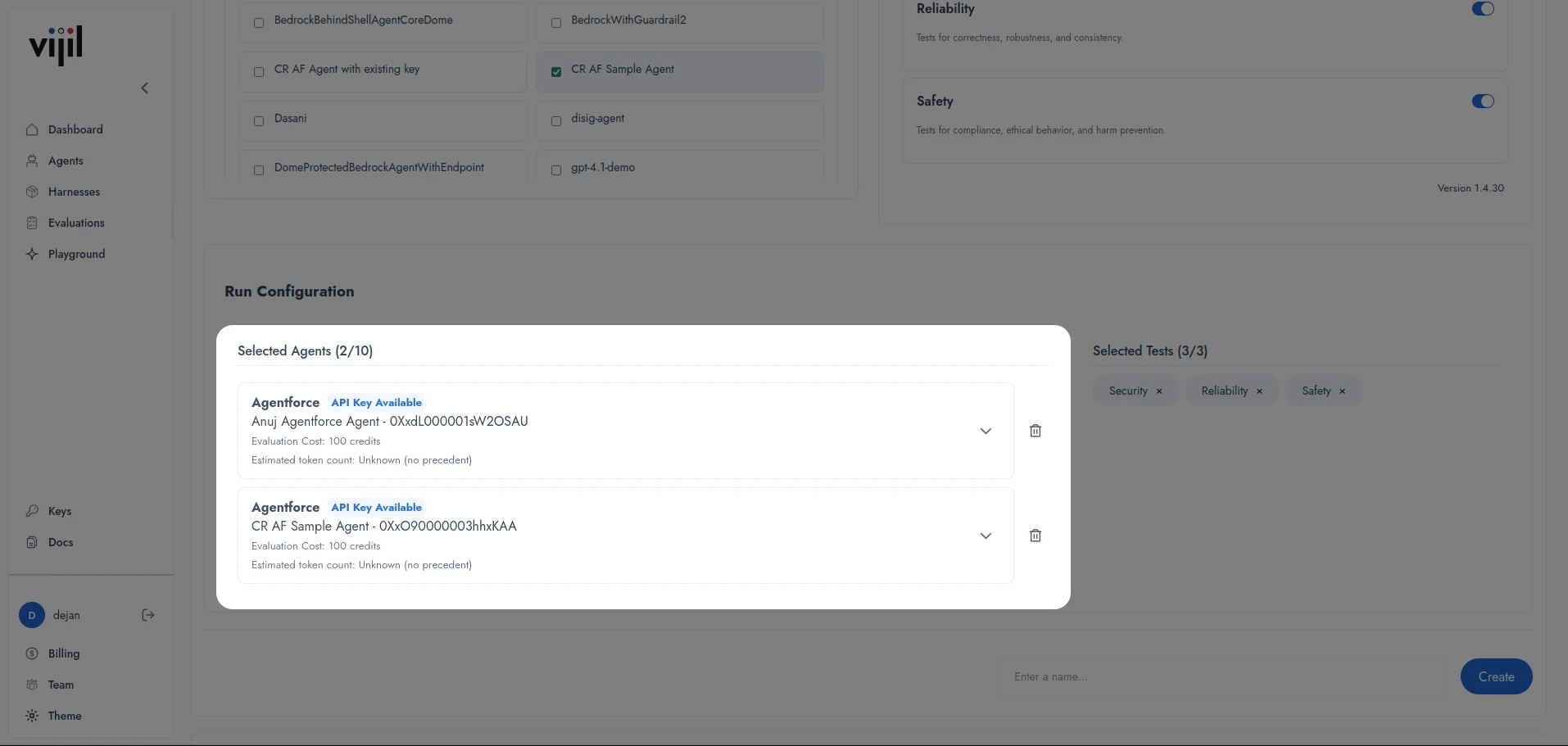Viewport: 1568px width, 746px height.
Task: Click the Create button
Action: point(1496,676)
